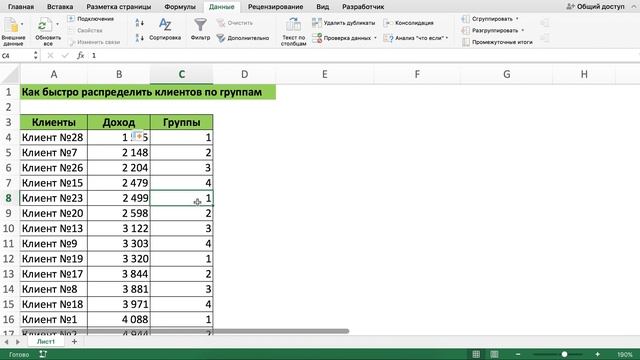The image size is (640, 360).
Task: Click the fx insert function icon
Action: click(80, 56)
